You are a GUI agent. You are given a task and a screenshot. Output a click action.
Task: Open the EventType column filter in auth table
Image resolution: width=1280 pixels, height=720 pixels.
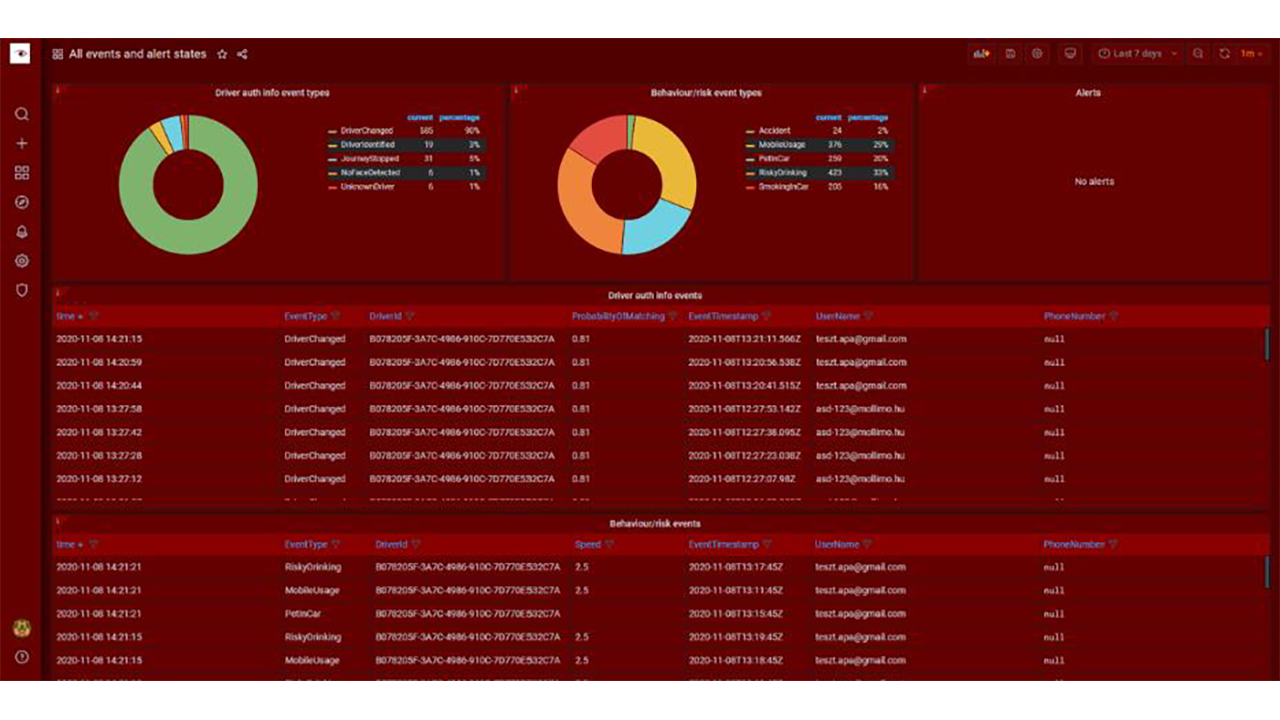(x=336, y=317)
